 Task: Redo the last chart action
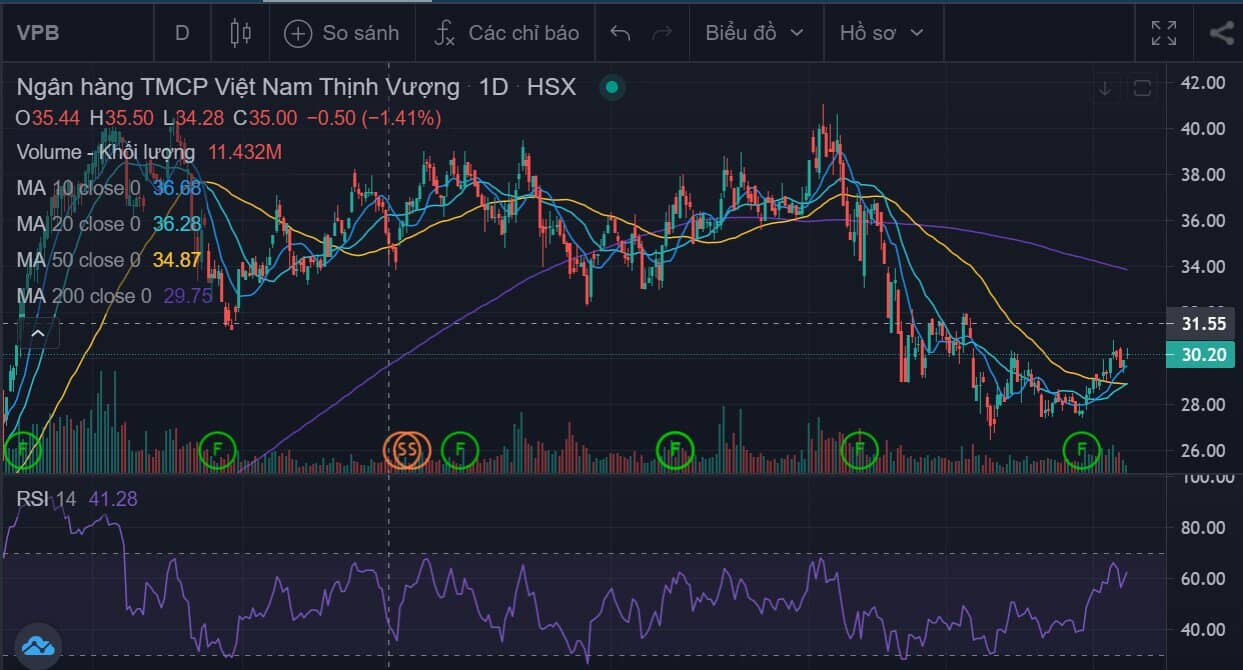pos(662,33)
